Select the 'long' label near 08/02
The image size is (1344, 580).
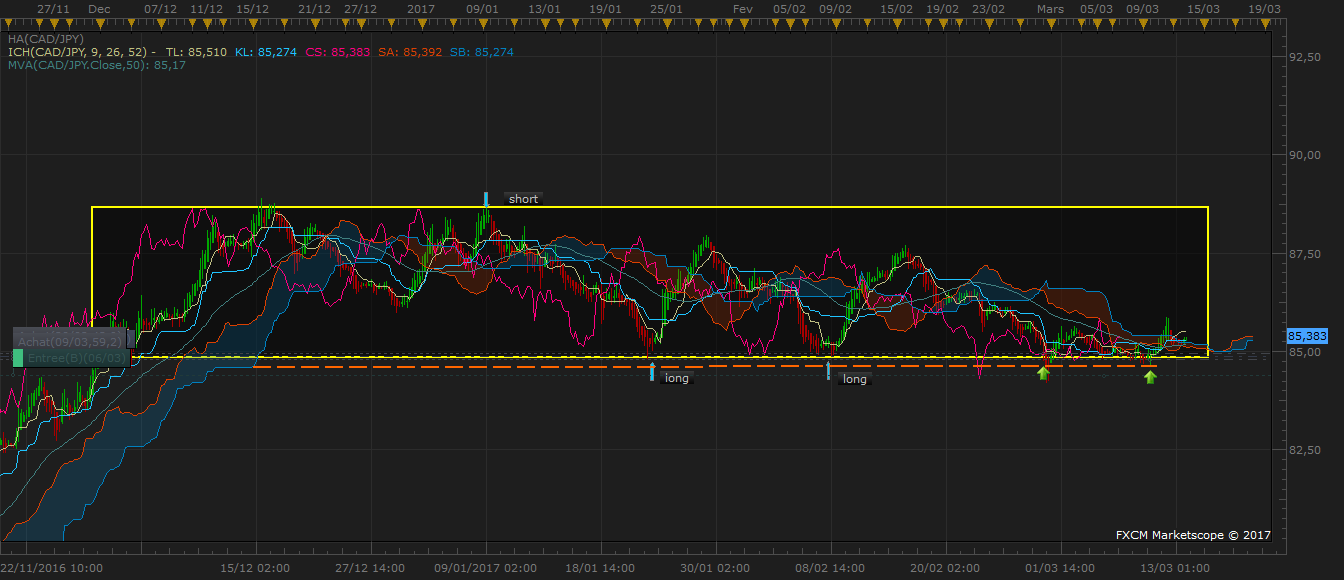pyautogui.click(x=855, y=379)
